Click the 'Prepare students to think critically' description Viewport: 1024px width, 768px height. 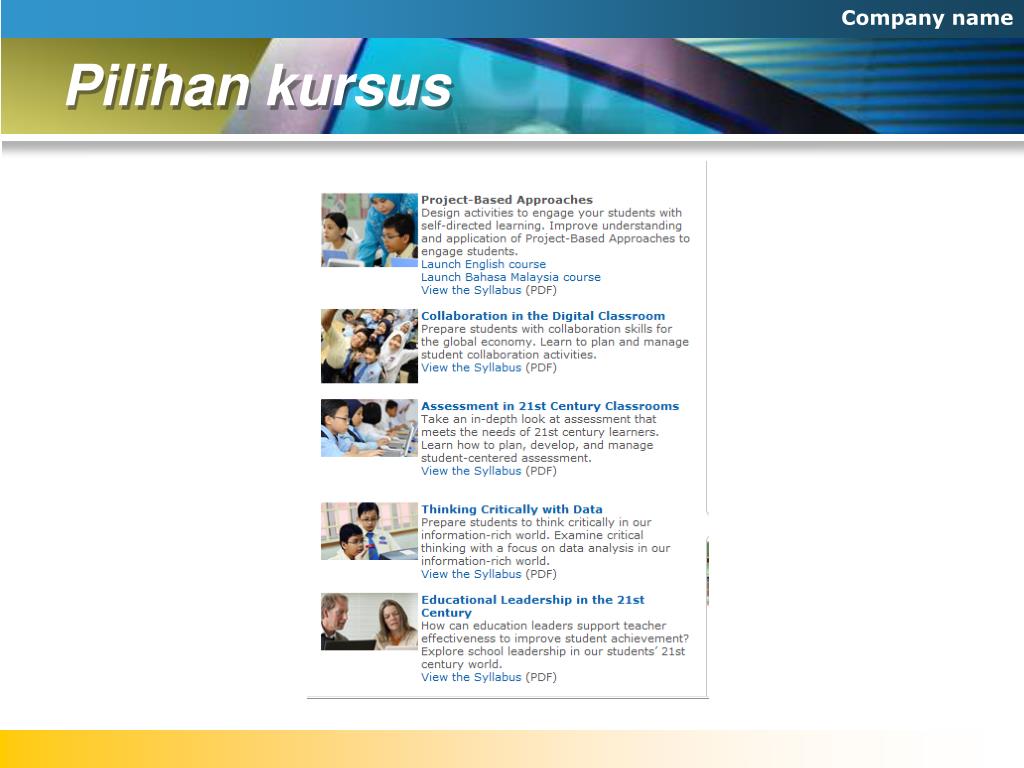pyautogui.click(x=545, y=541)
